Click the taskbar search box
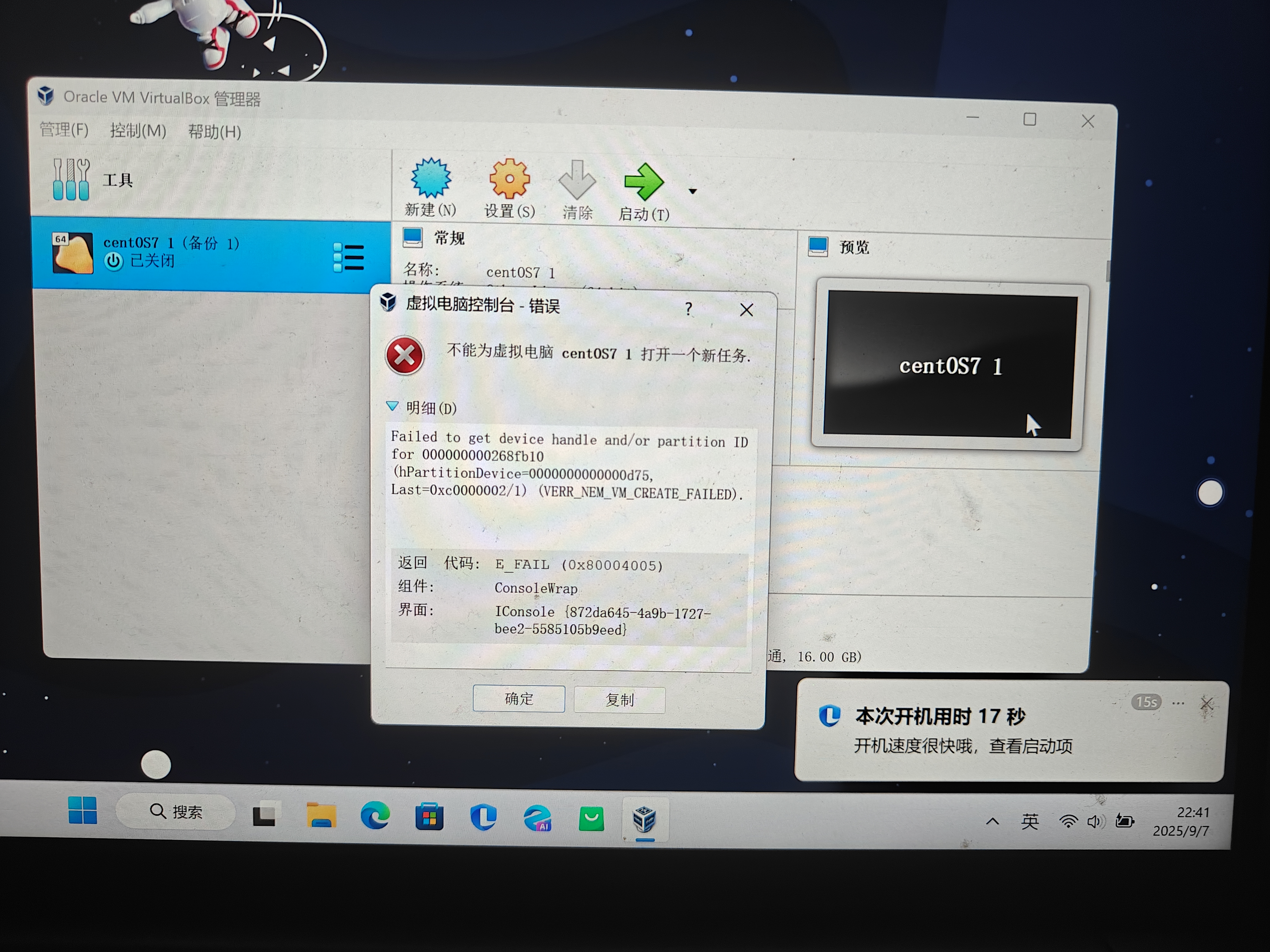The height and width of the screenshot is (952, 1270). tap(176, 811)
